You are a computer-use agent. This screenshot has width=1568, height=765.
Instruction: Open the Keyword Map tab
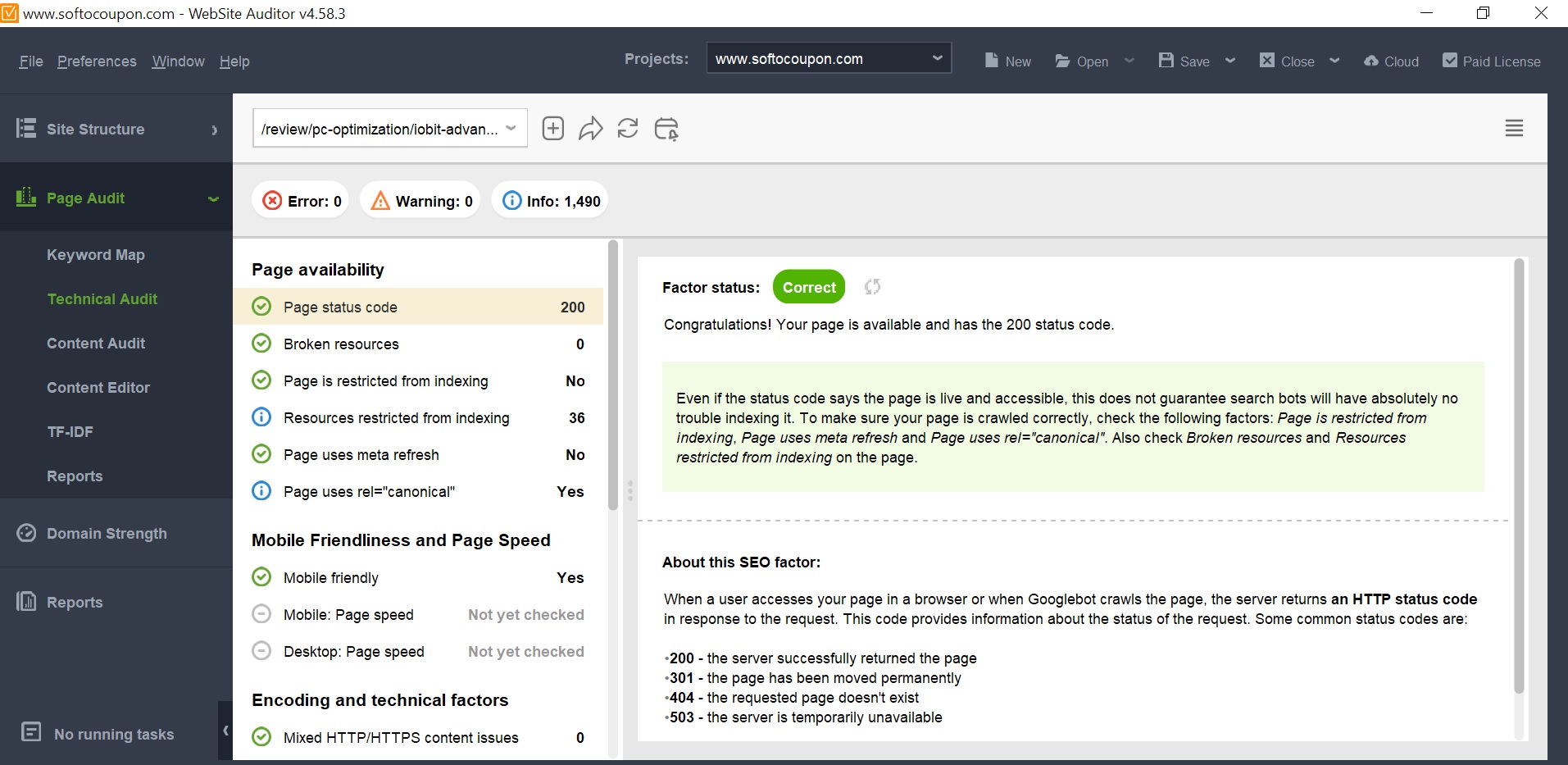96,255
